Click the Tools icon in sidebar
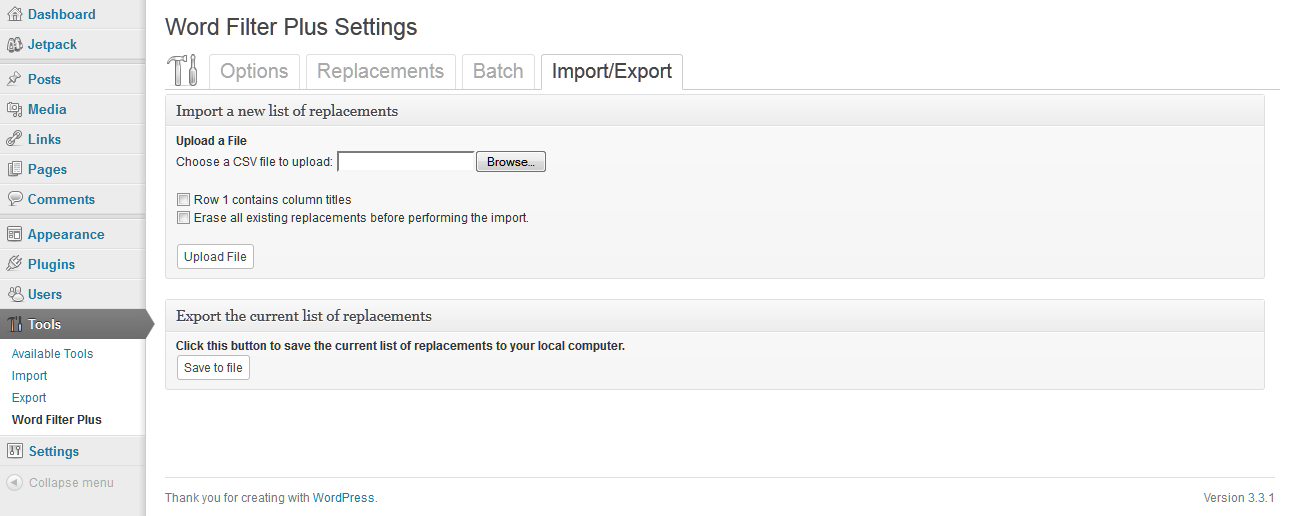Screen dimensions: 1294x516 point(14,324)
